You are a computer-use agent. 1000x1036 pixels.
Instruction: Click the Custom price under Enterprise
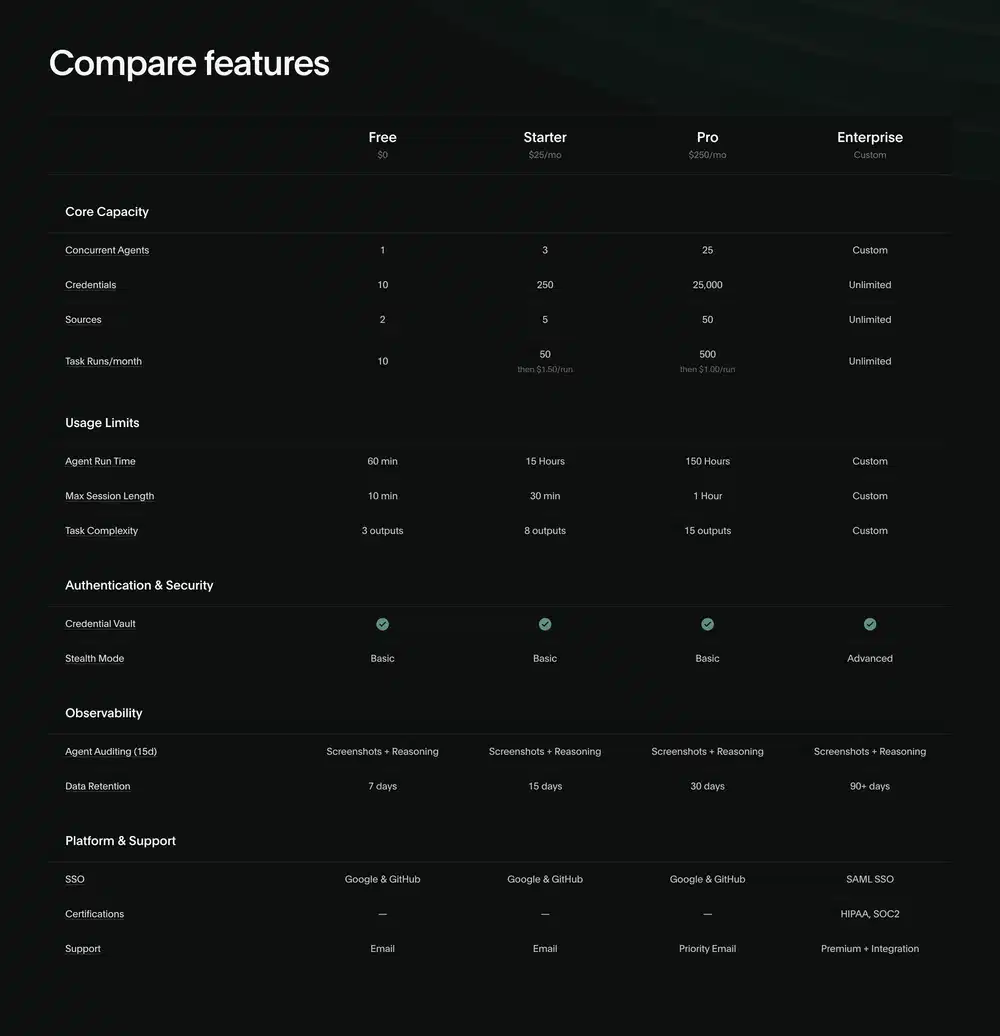click(870, 155)
